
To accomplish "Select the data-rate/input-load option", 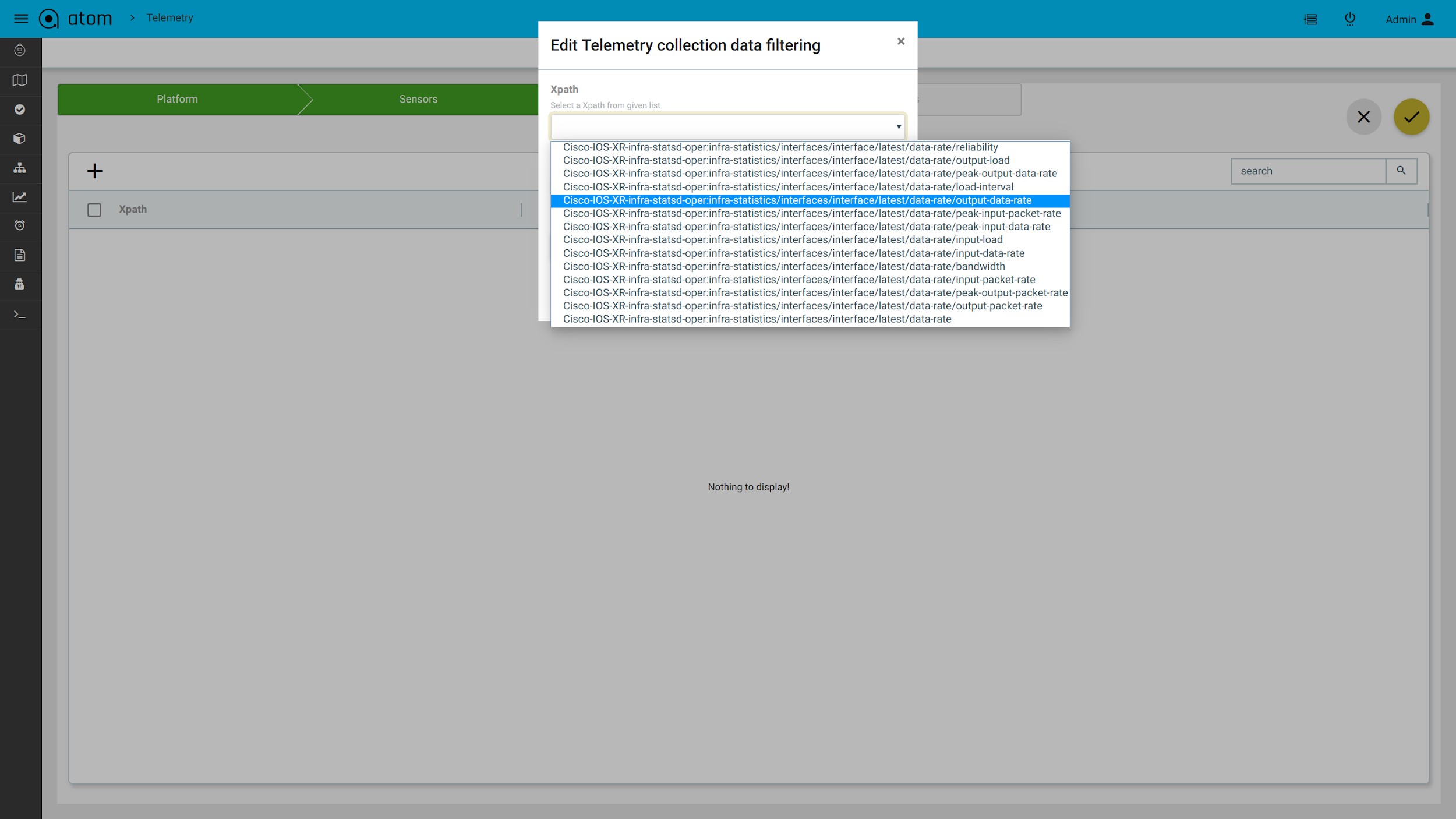I will pos(810,240).
